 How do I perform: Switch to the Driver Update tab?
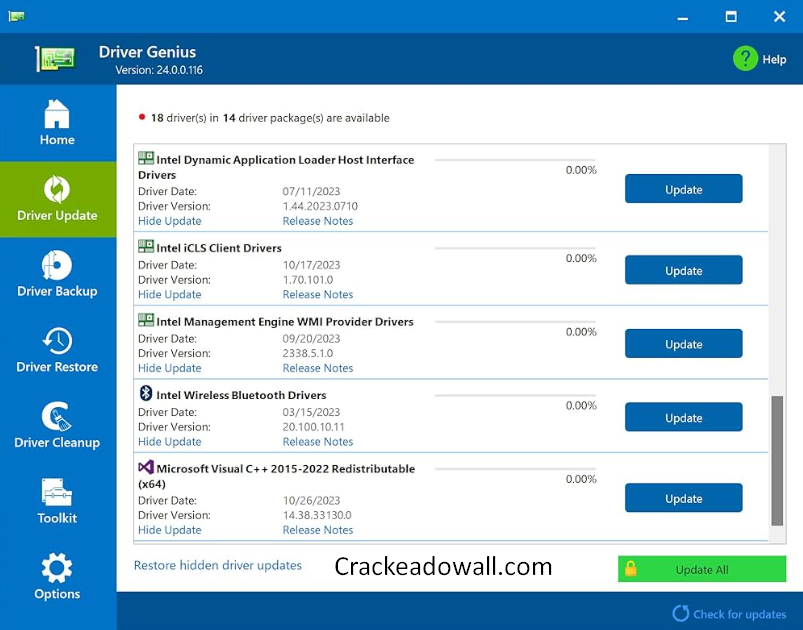point(57,198)
